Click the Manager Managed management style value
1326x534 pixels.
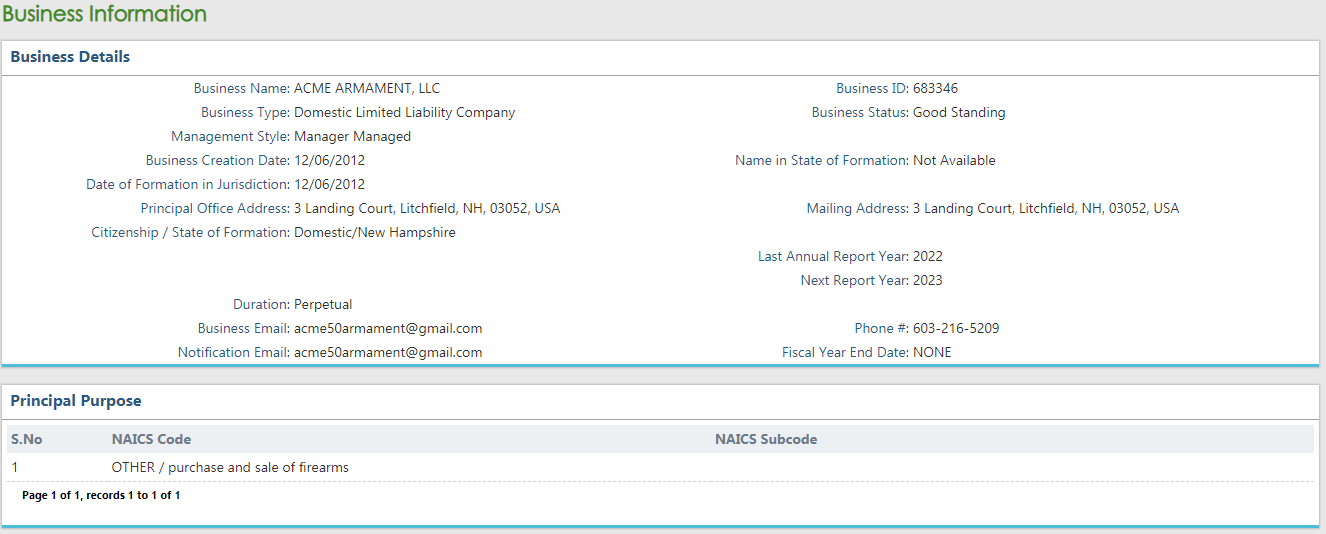(x=352, y=136)
